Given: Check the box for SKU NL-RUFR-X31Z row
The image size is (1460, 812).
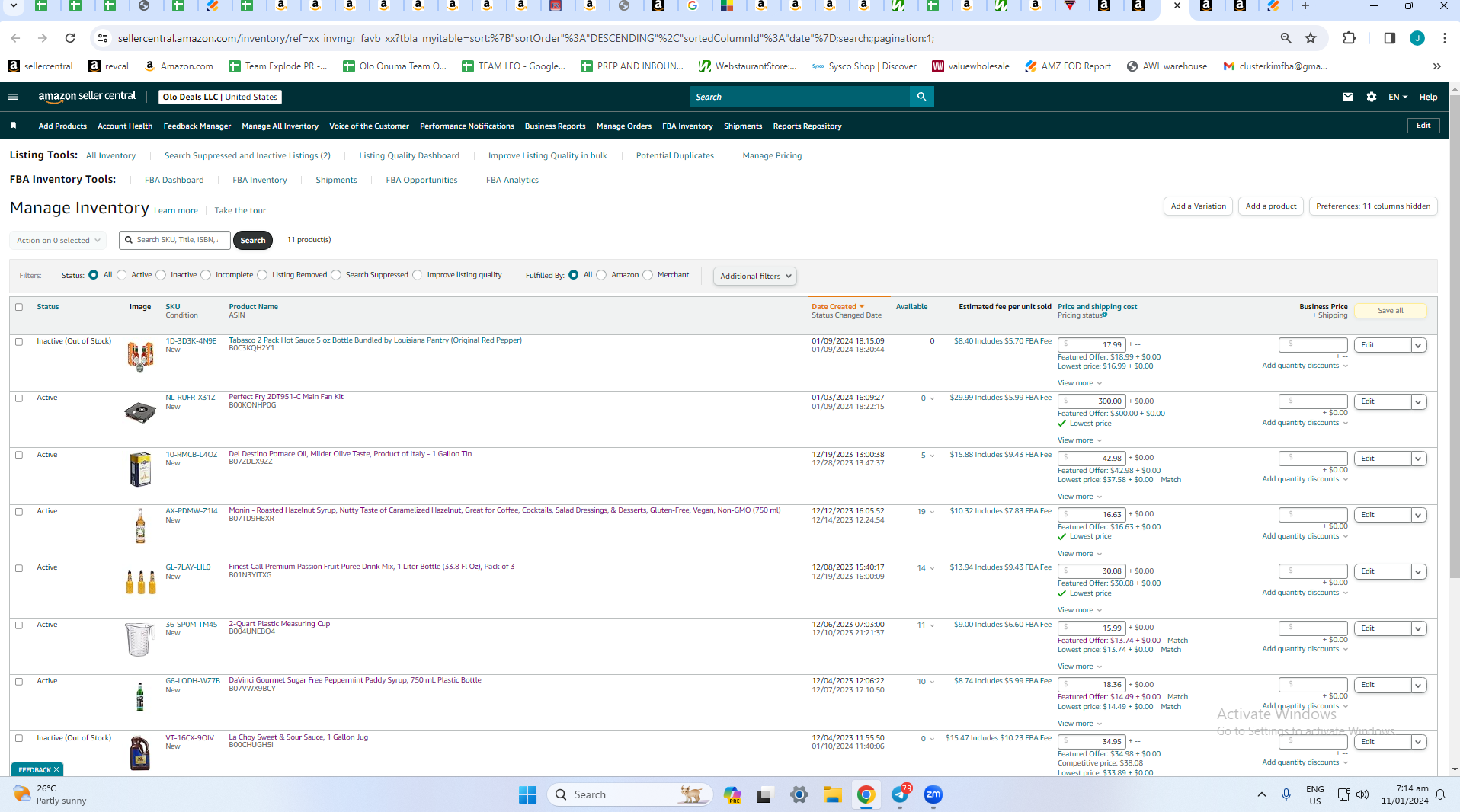Looking at the screenshot, I should (x=19, y=398).
